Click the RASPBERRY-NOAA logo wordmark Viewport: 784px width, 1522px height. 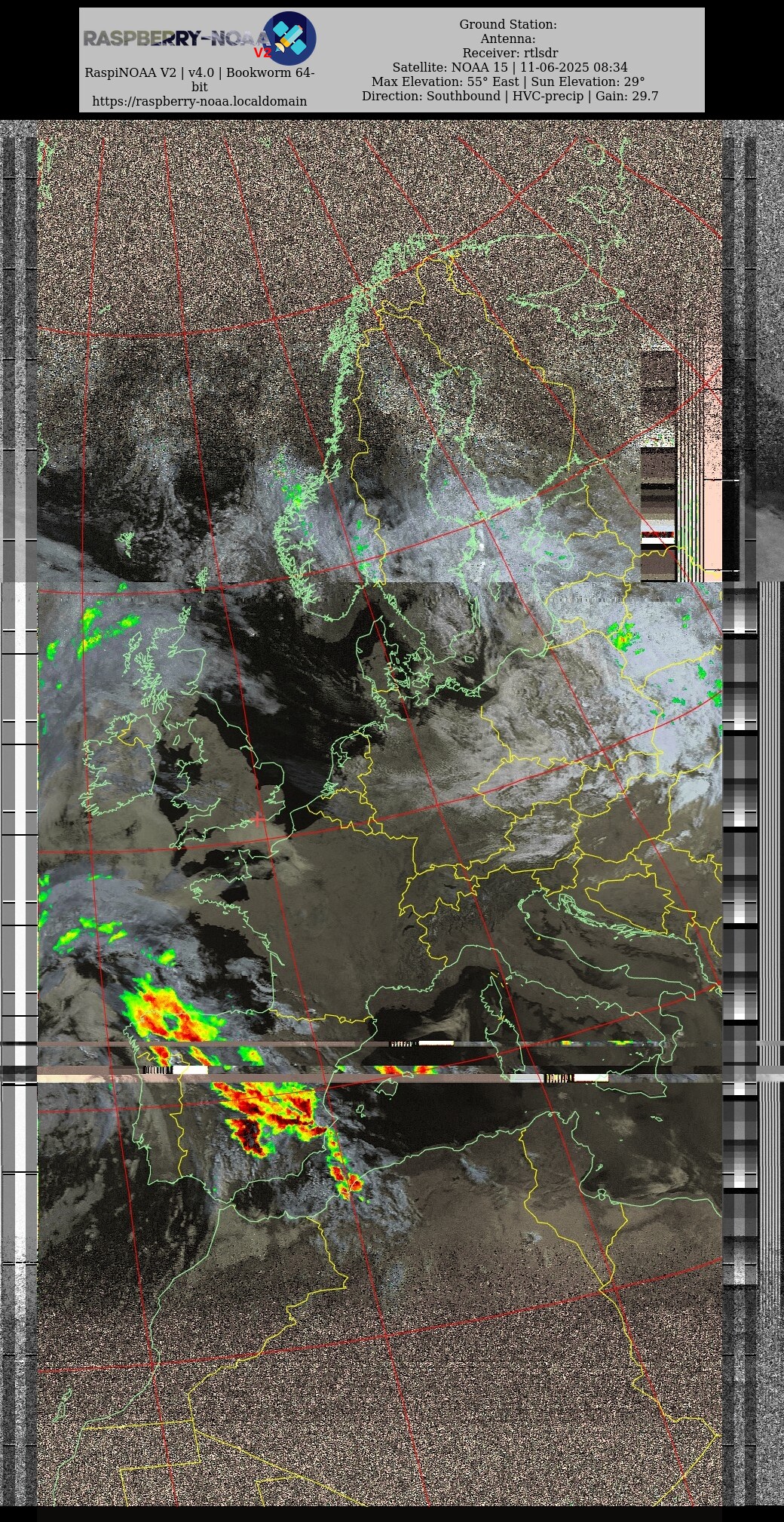pos(177,39)
